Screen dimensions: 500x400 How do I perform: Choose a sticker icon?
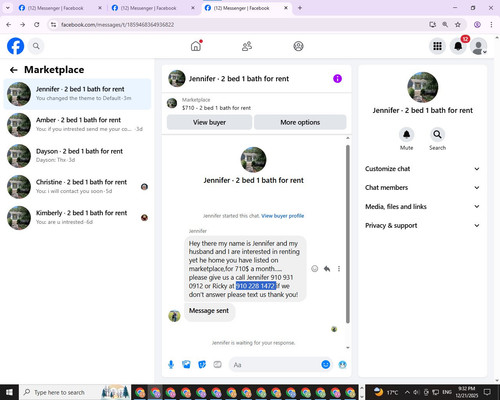(x=202, y=364)
